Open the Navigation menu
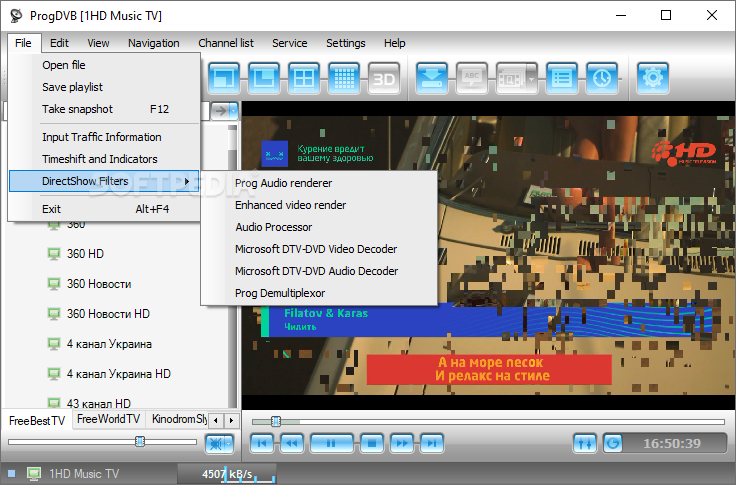Image resolution: width=736 pixels, height=485 pixels. click(x=153, y=43)
